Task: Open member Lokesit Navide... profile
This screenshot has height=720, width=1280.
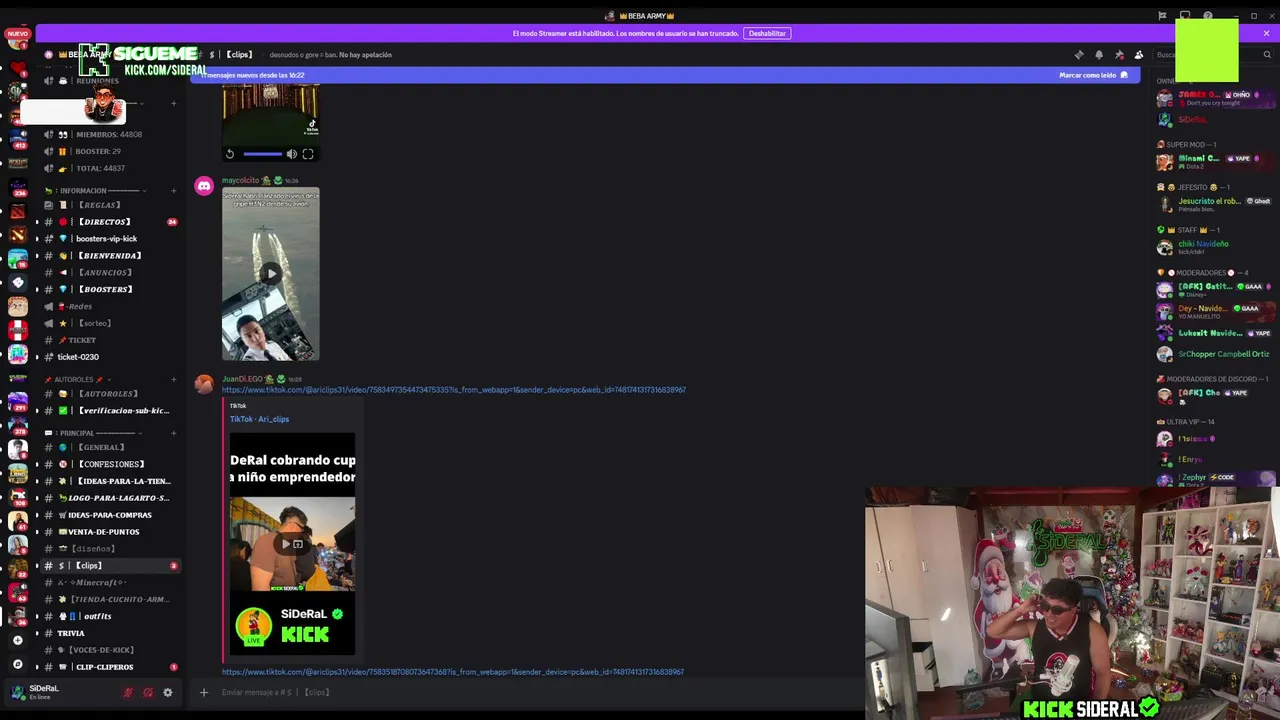Action: click(1213, 333)
